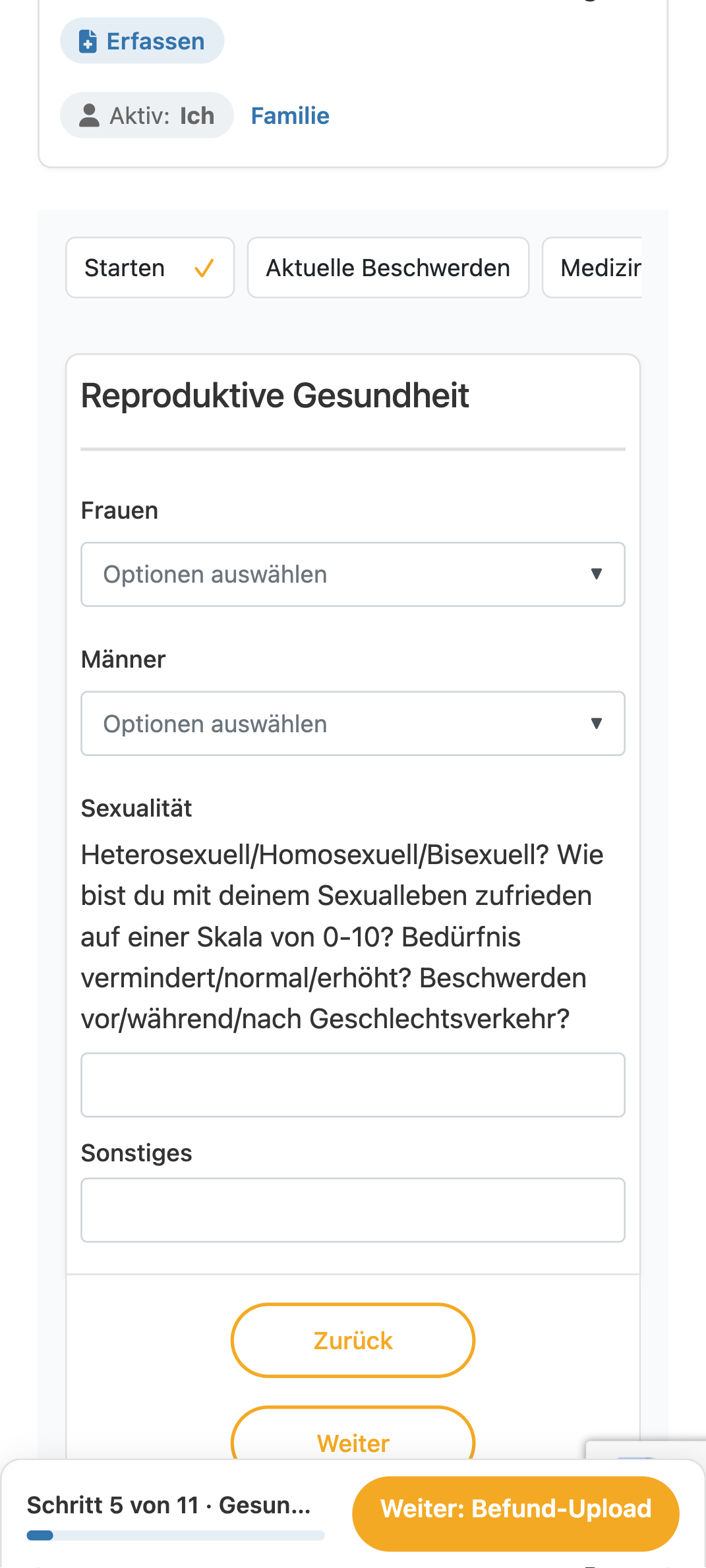Click the Schritt 5 von 11 label

[x=113, y=1505]
